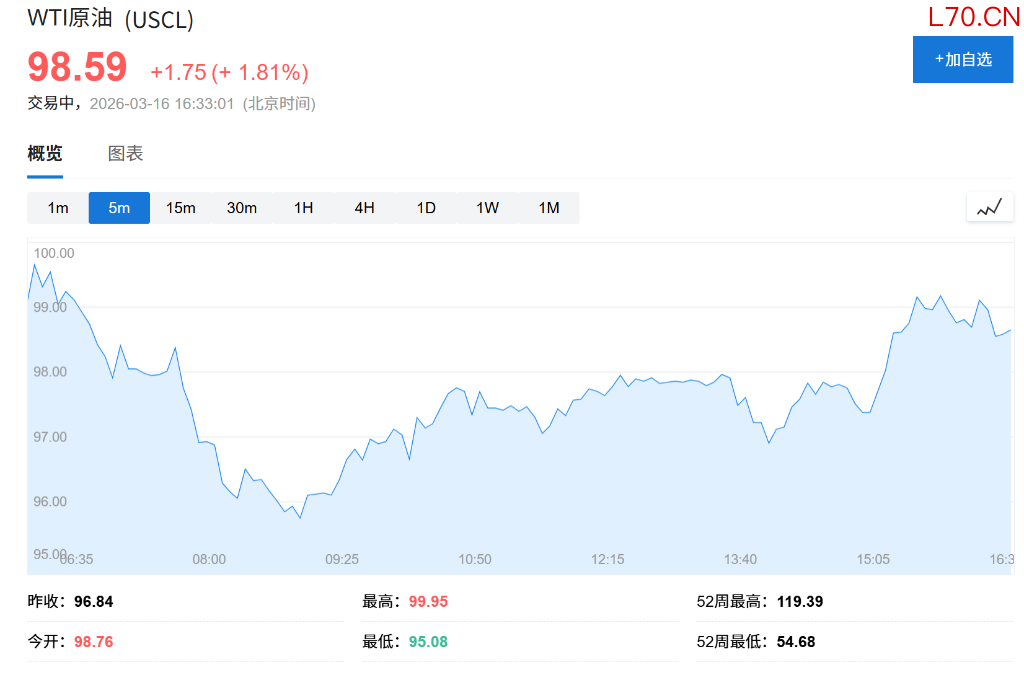Click the +加自选 add to watchlist button
Viewport: 1024px width, 673px height.
point(962,59)
